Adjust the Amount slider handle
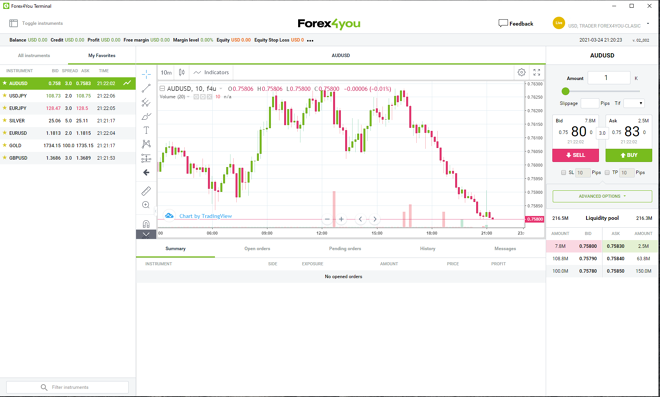This screenshot has height=397, width=660. click(x=565, y=91)
